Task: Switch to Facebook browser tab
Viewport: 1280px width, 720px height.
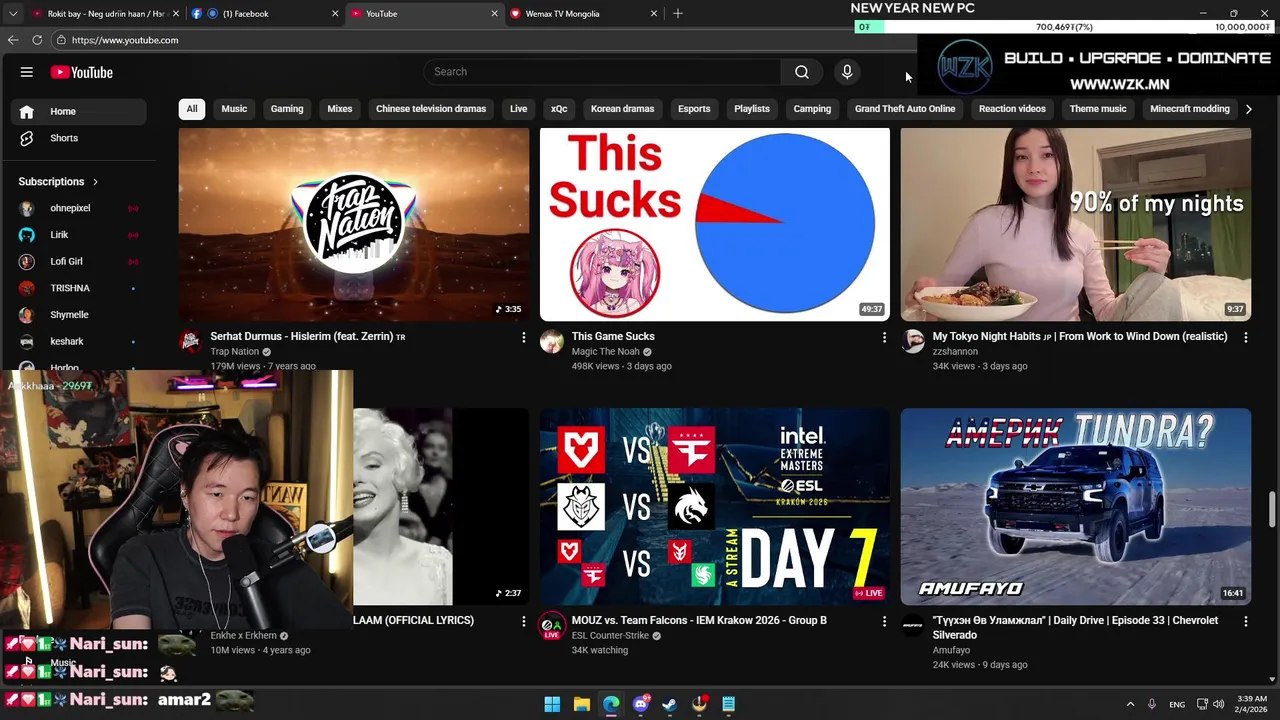Action: [x=264, y=13]
